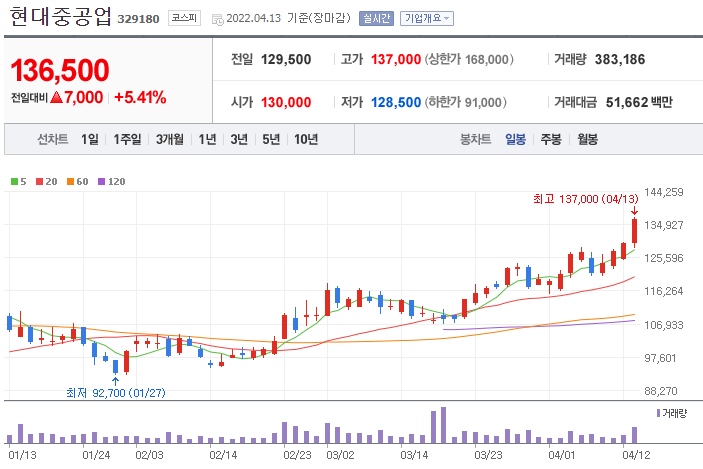The width and height of the screenshot is (703, 469).
Task: Click the previous close value 129,500
Action: [286, 60]
